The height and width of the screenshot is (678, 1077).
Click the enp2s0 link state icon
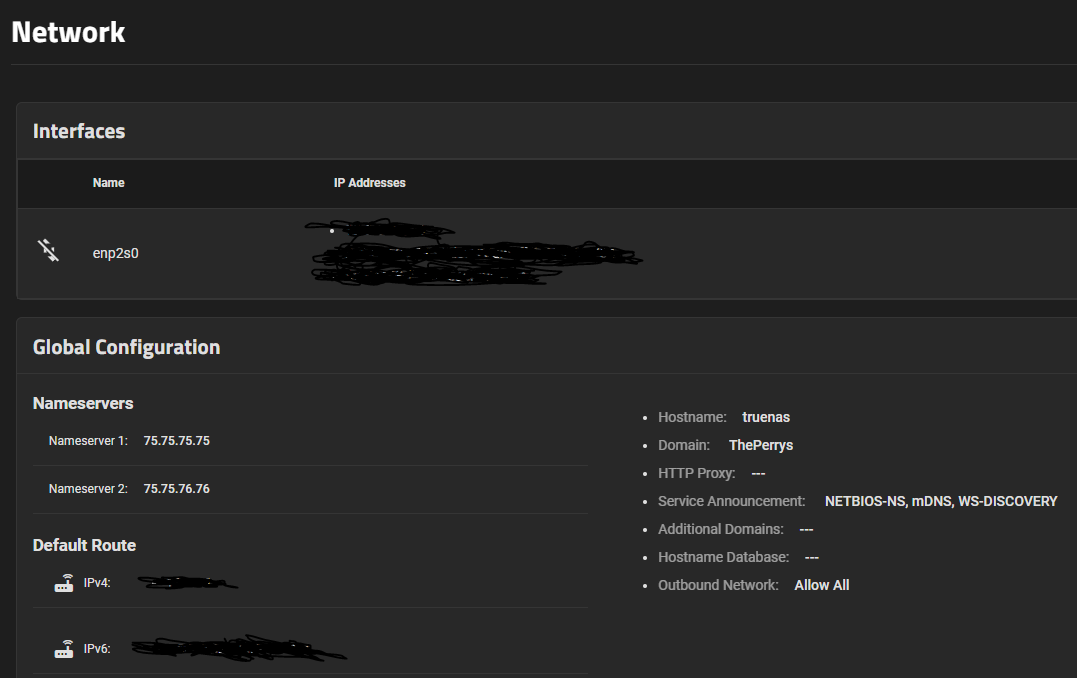pyautogui.click(x=48, y=251)
